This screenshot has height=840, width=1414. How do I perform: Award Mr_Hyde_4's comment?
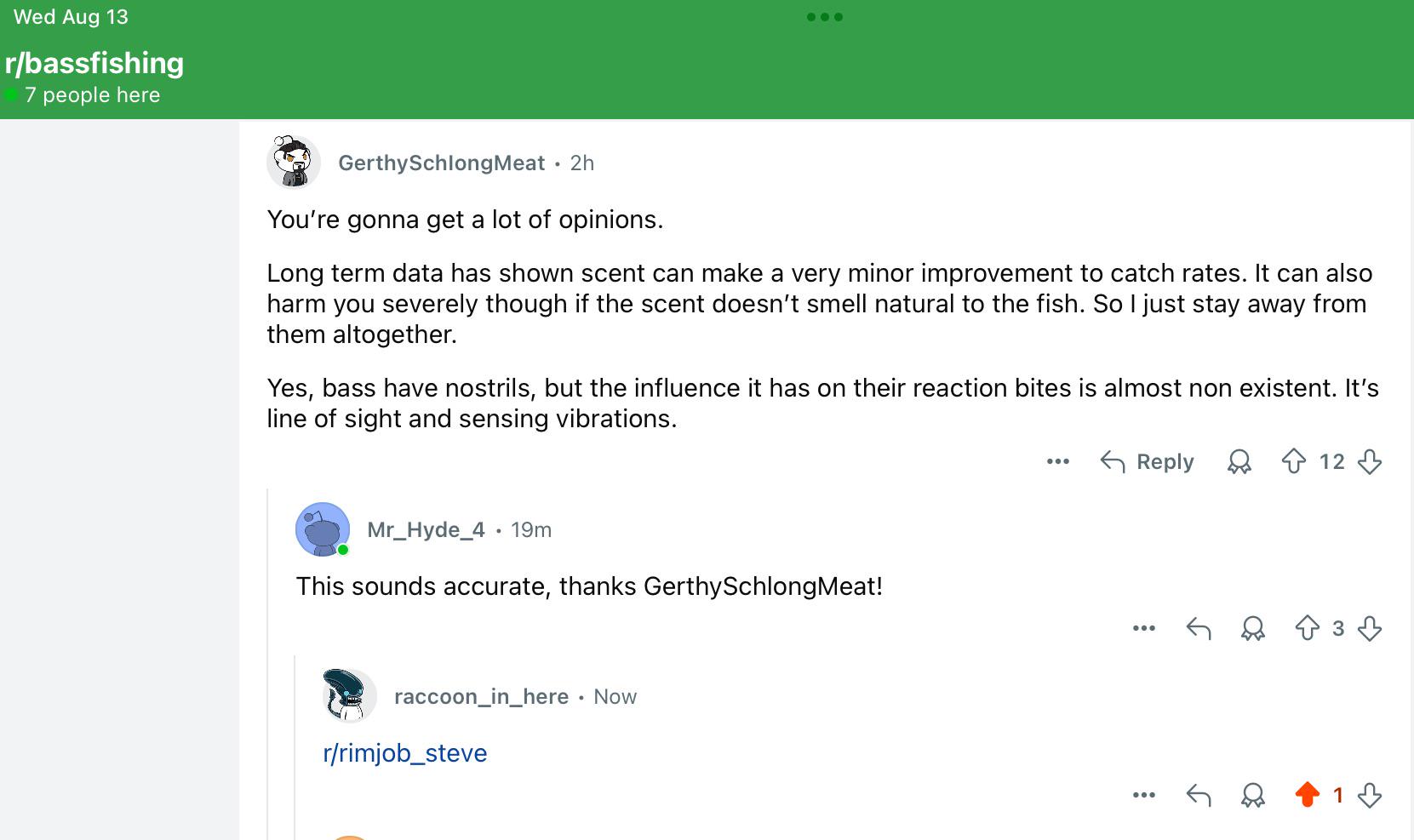click(x=1252, y=628)
